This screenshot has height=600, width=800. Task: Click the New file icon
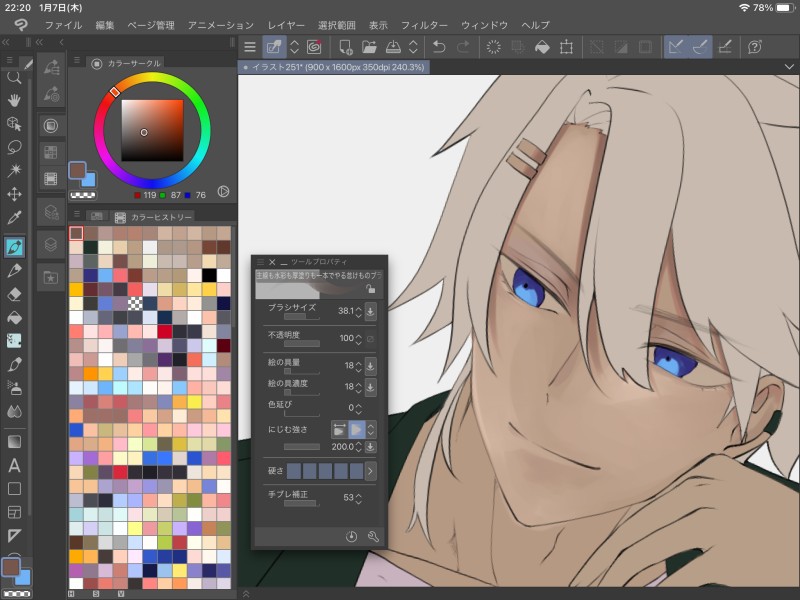pyautogui.click(x=345, y=47)
